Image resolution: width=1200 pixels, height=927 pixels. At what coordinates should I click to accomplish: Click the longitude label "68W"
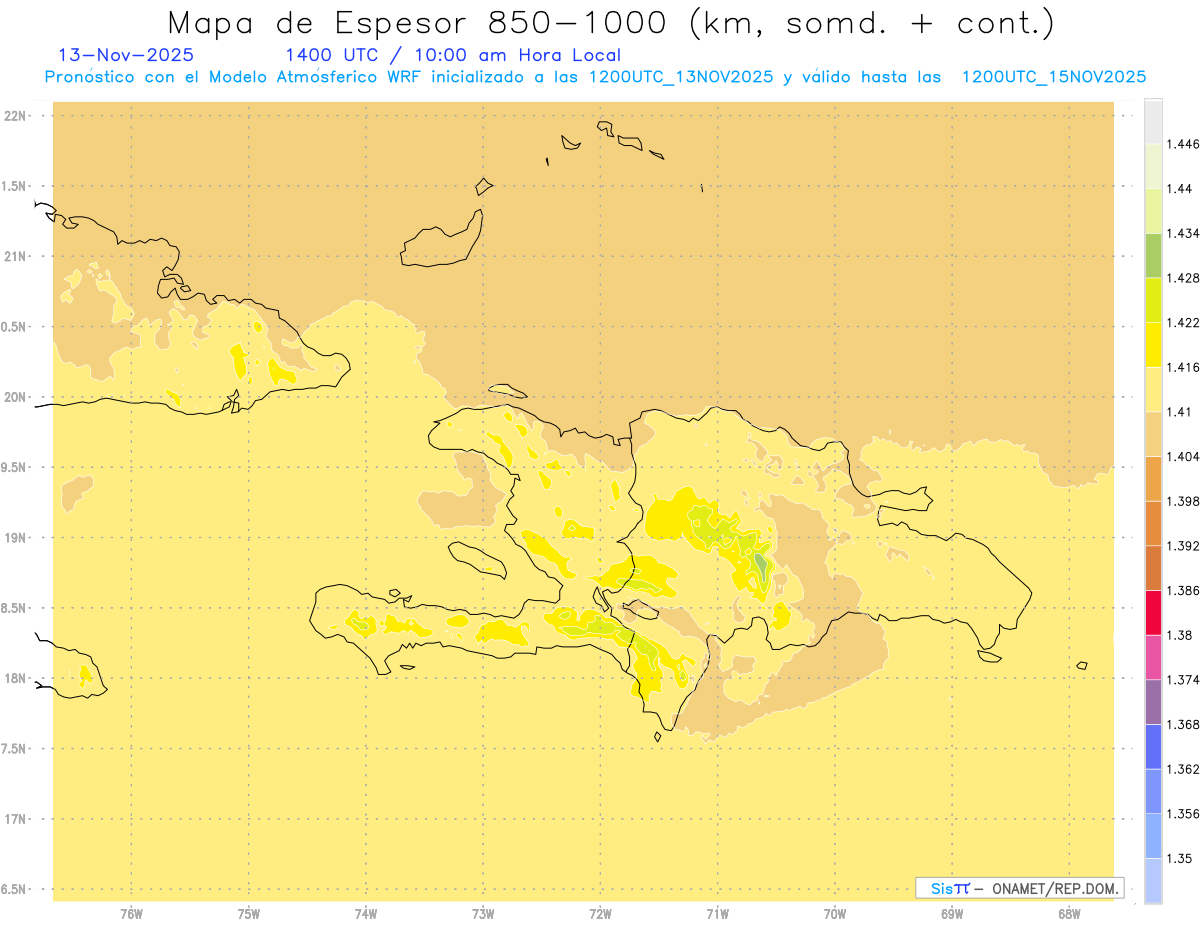1069,913
